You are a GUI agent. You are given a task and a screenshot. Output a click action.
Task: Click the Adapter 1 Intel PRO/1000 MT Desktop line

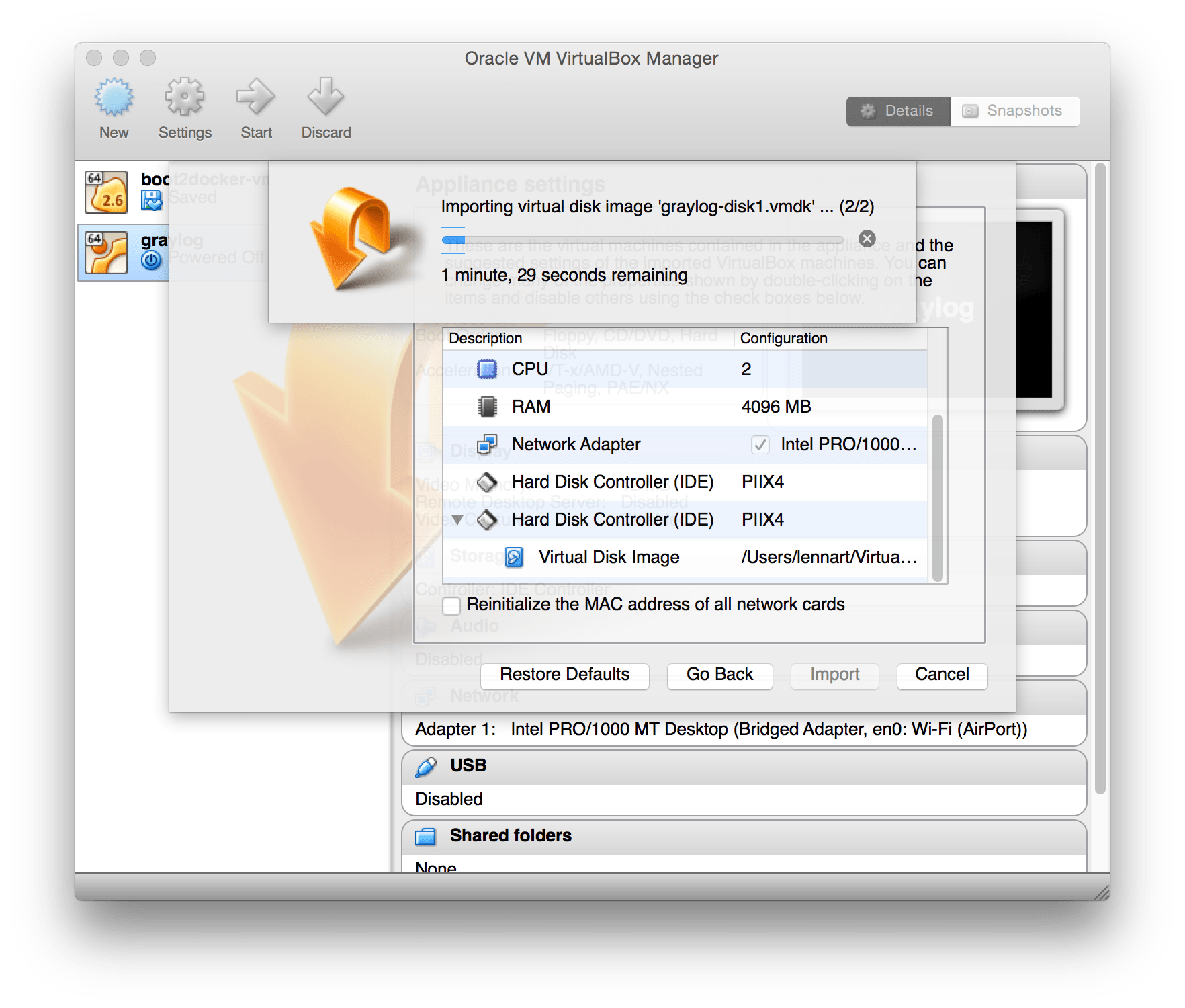point(721,730)
